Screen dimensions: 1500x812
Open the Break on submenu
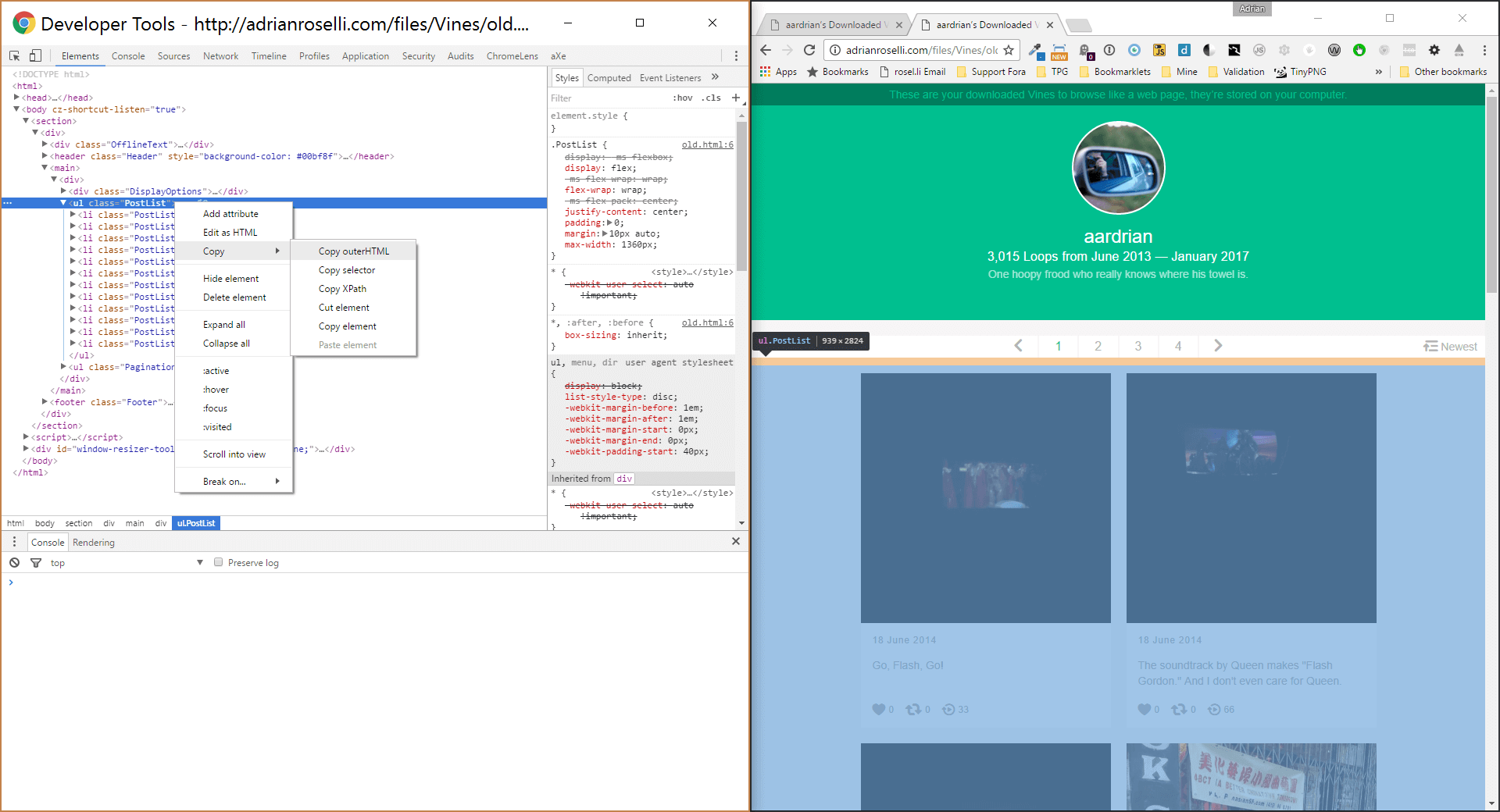(x=234, y=482)
